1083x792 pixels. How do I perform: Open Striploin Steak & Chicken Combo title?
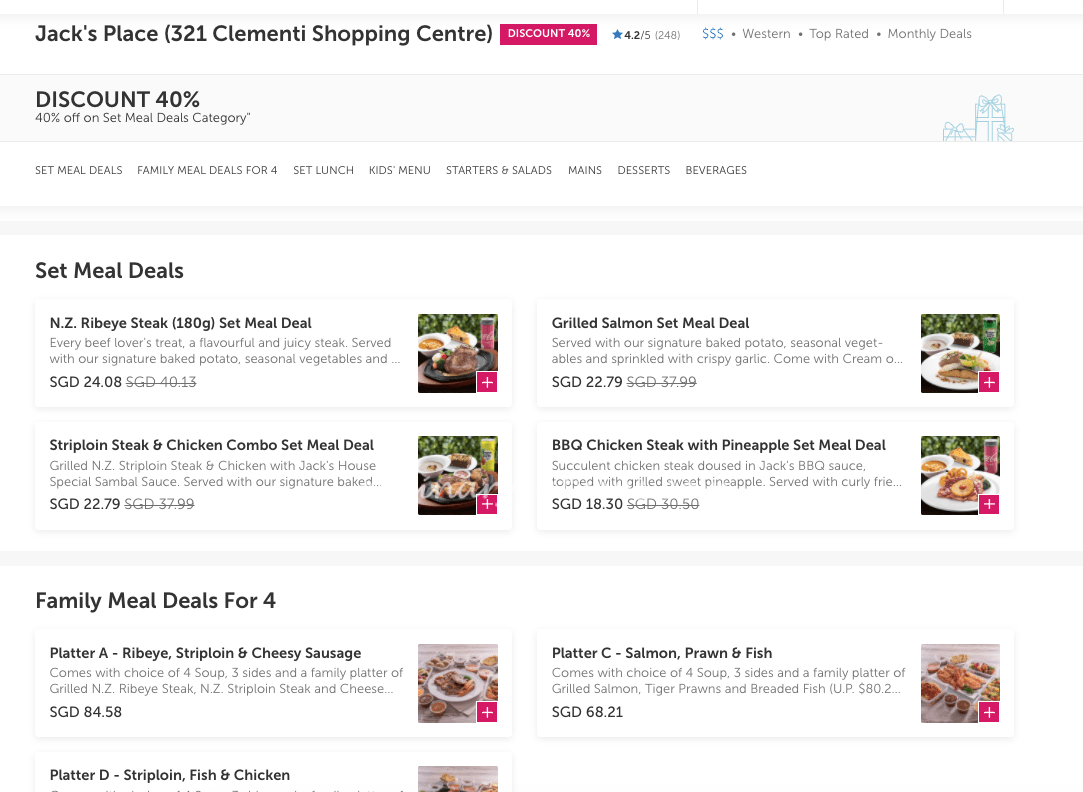point(211,445)
